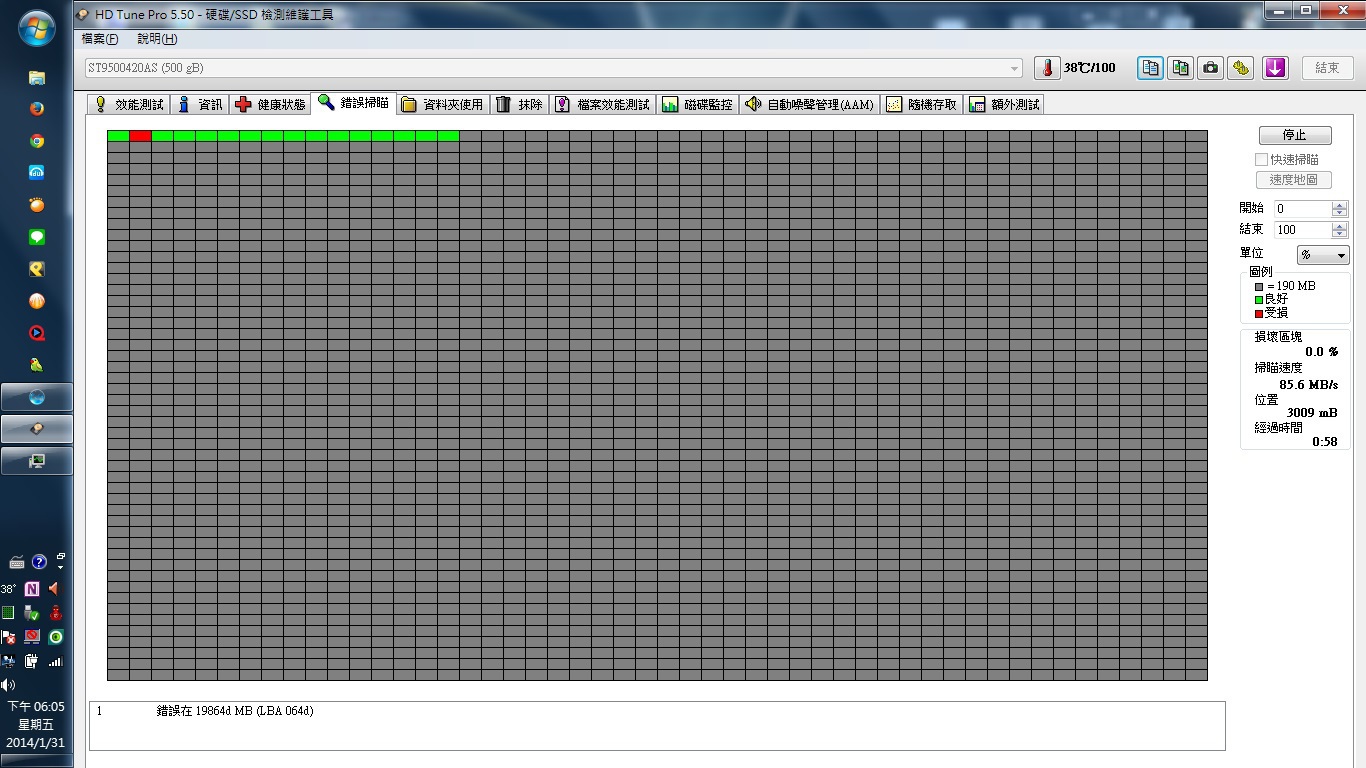Image resolution: width=1366 pixels, height=768 pixels.
Task: Click the thermometer temperature icon
Action: [1046, 68]
